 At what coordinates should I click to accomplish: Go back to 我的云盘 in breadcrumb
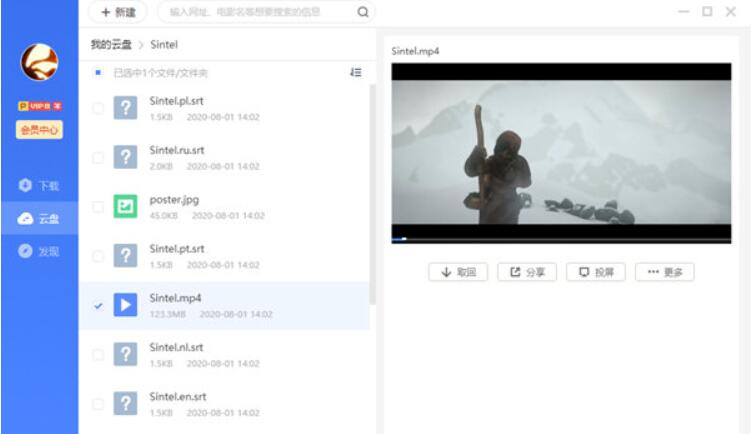[x=111, y=45]
